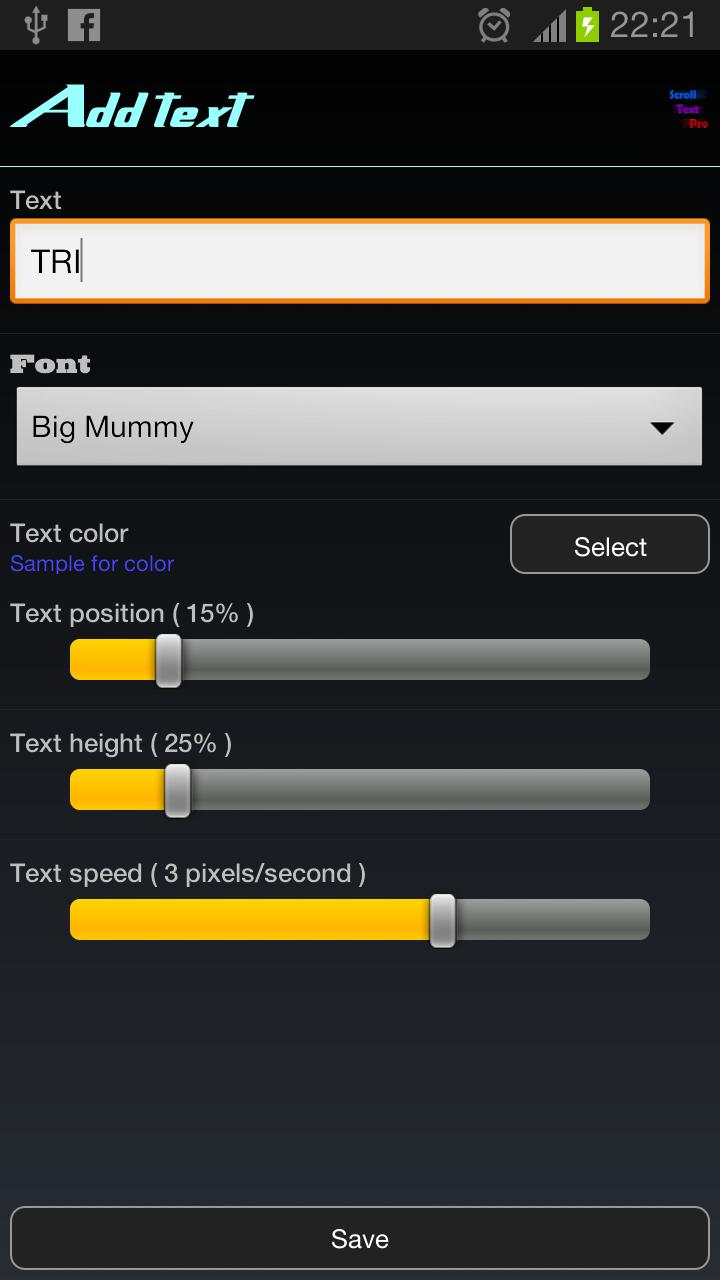
Task: Click the gray end of Text speed track
Action: coord(552,920)
